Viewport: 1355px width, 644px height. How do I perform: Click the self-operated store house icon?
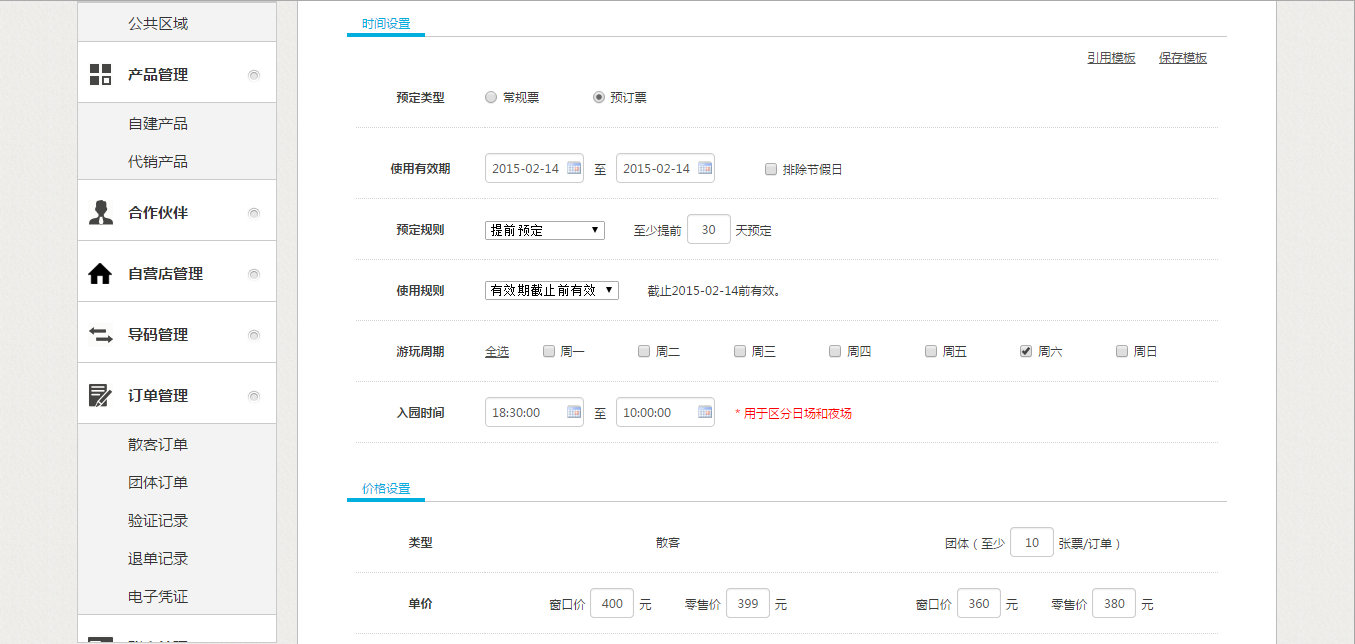[x=100, y=274]
